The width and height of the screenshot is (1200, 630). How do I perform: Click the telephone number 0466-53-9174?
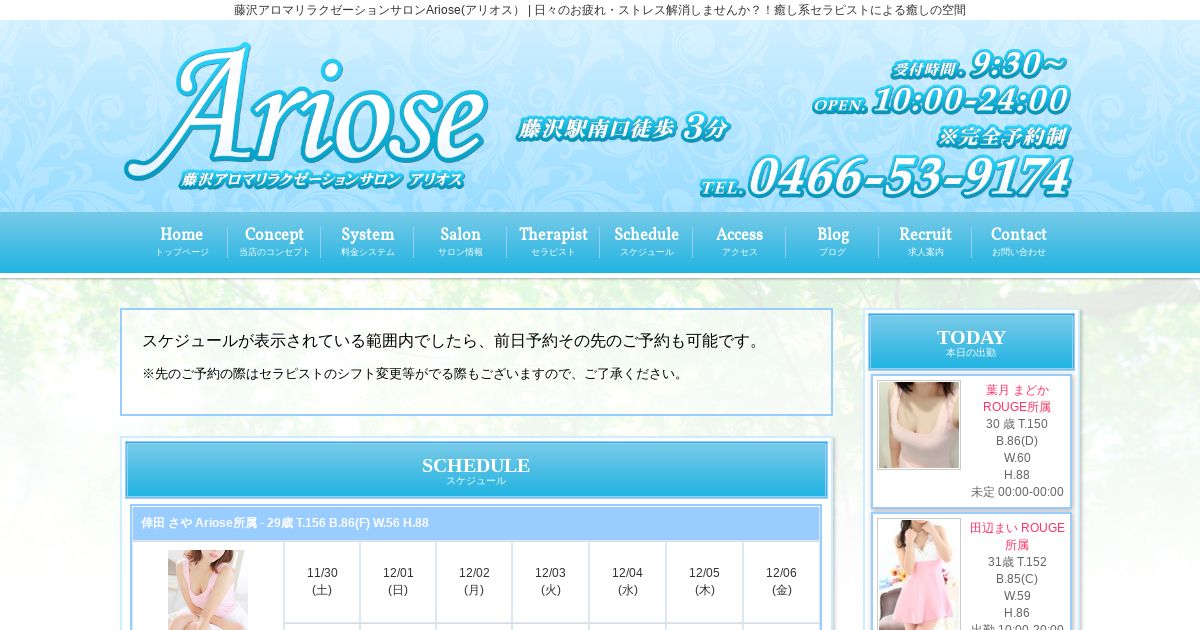[x=885, y=177]
